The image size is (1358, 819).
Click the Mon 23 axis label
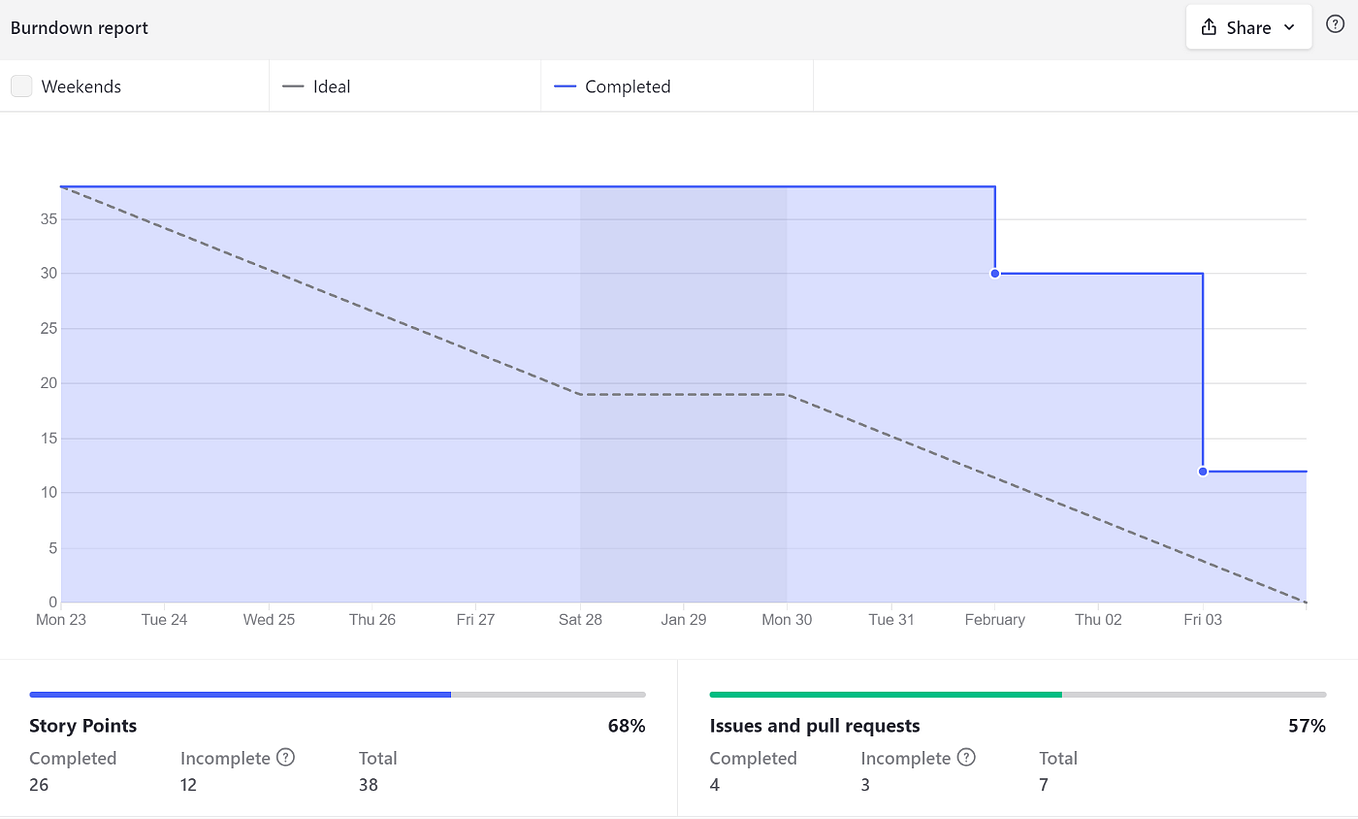click(60, 619)
